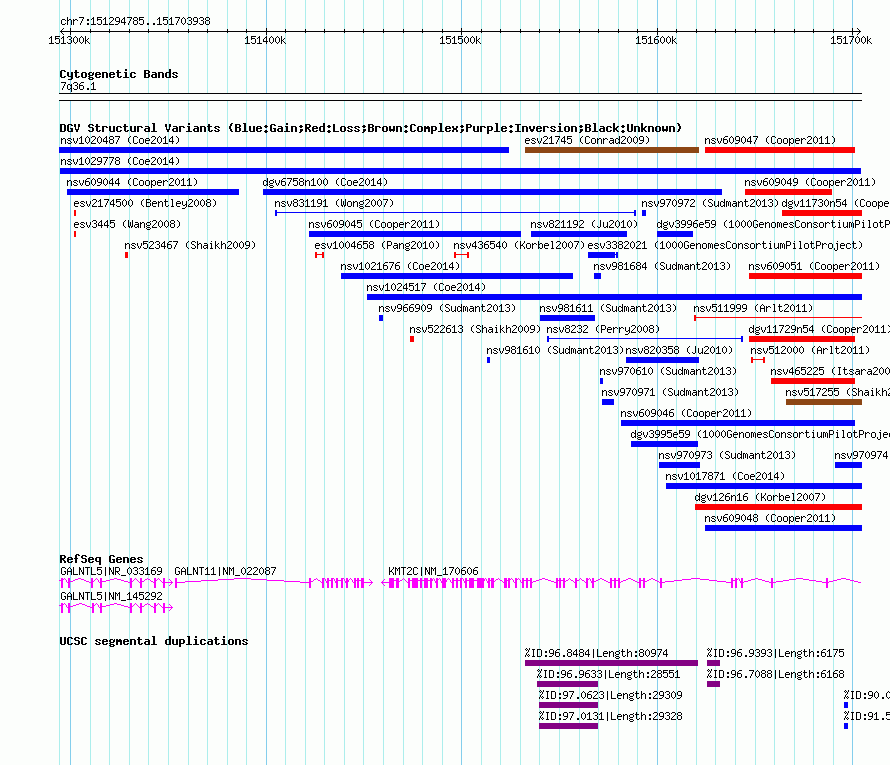This screenshot has width=890, height=765.
Task: Select the esv21745 (Conrad2009) brown bar
Action: (612, 150)
